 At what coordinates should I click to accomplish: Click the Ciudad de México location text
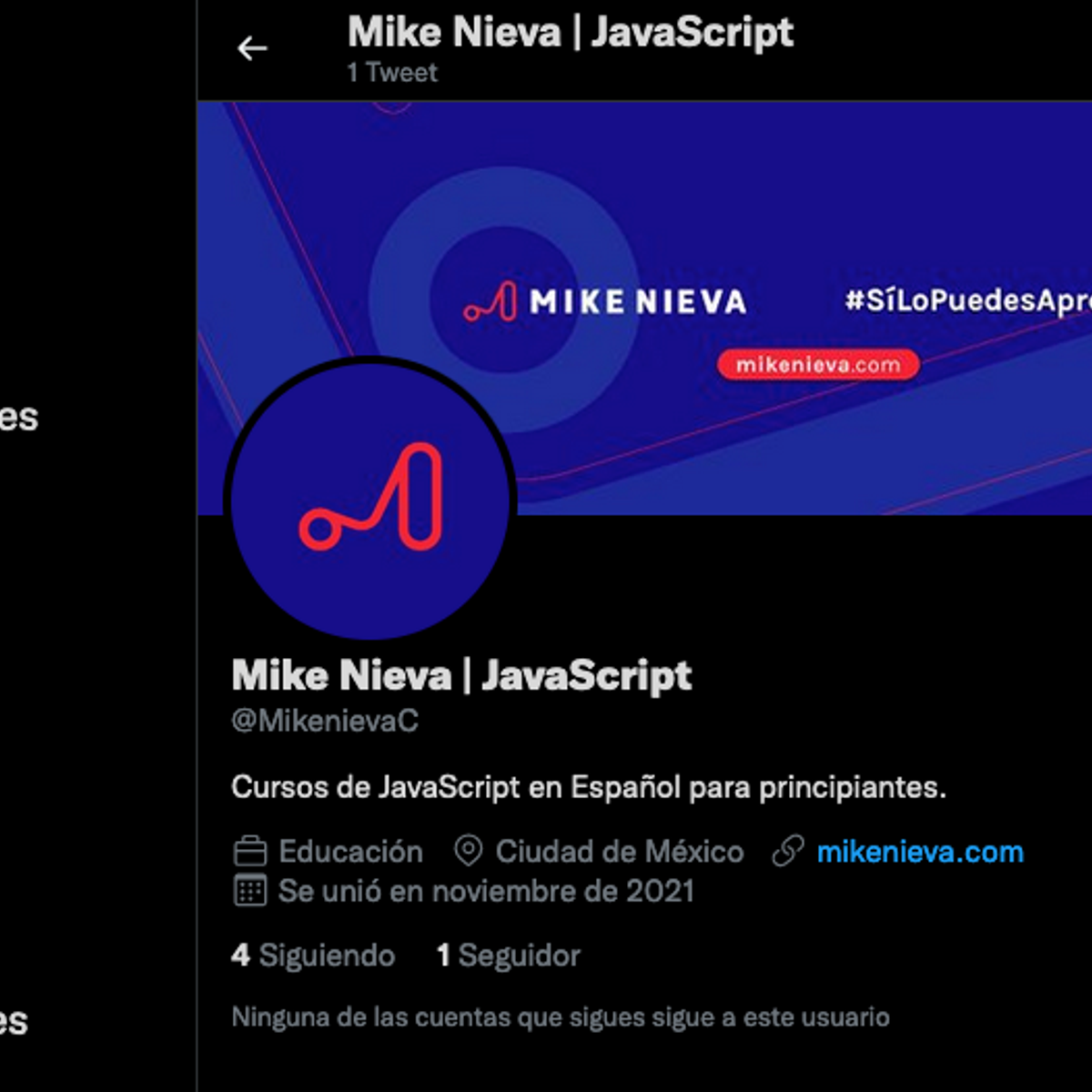(x=620, y=852)
